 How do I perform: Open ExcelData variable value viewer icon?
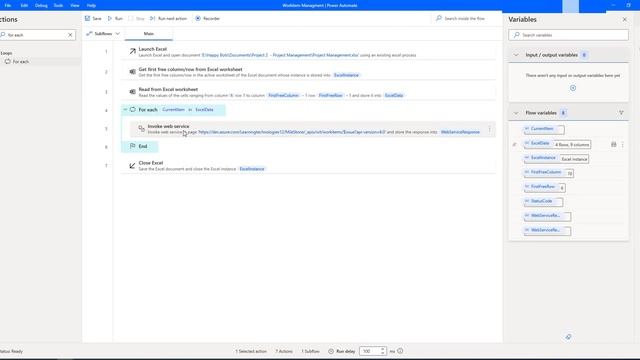click(613, 144)
